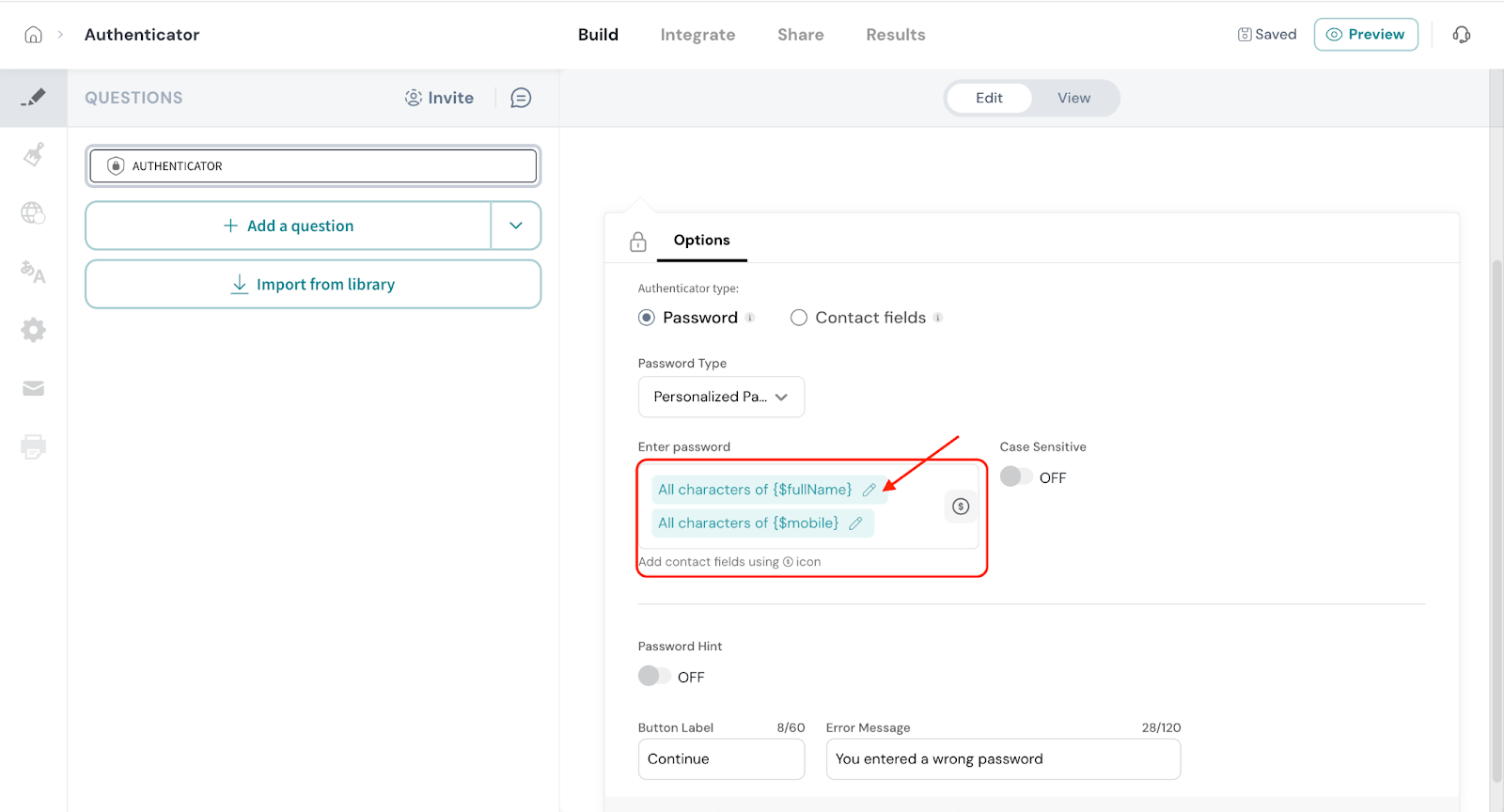Open the settings gear sidebar icon

tap(33, 330)
